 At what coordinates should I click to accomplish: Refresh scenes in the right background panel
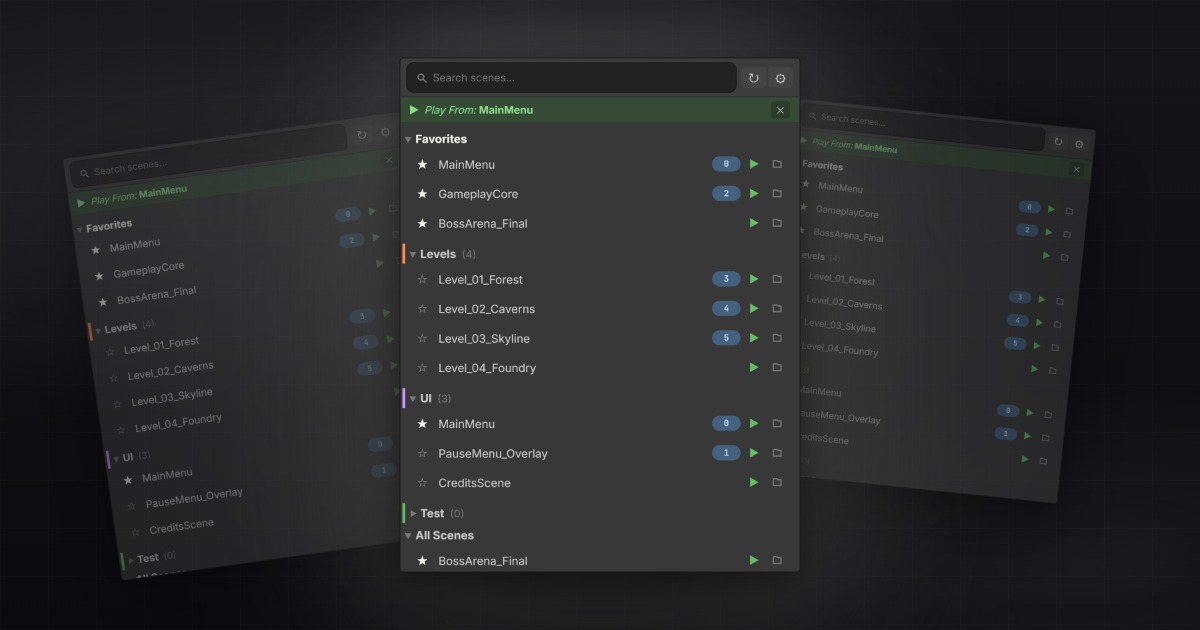[1058, 141]
